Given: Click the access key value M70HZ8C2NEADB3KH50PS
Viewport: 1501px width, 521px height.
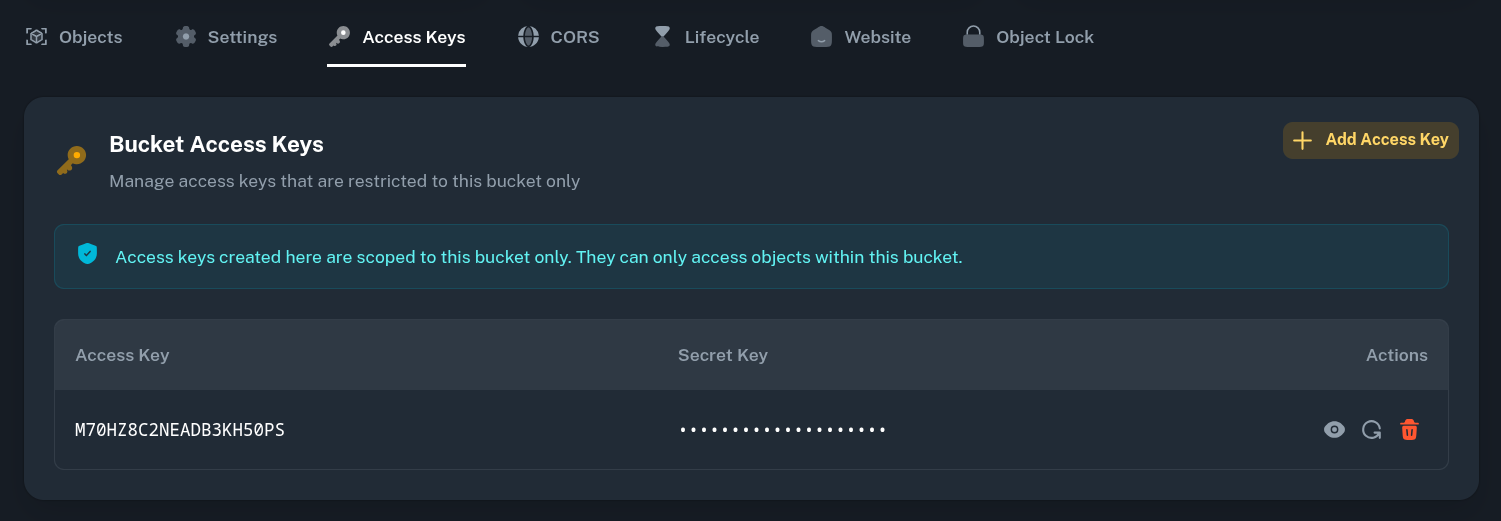Looking at the screenshot, I should click(x=180, y=430).
